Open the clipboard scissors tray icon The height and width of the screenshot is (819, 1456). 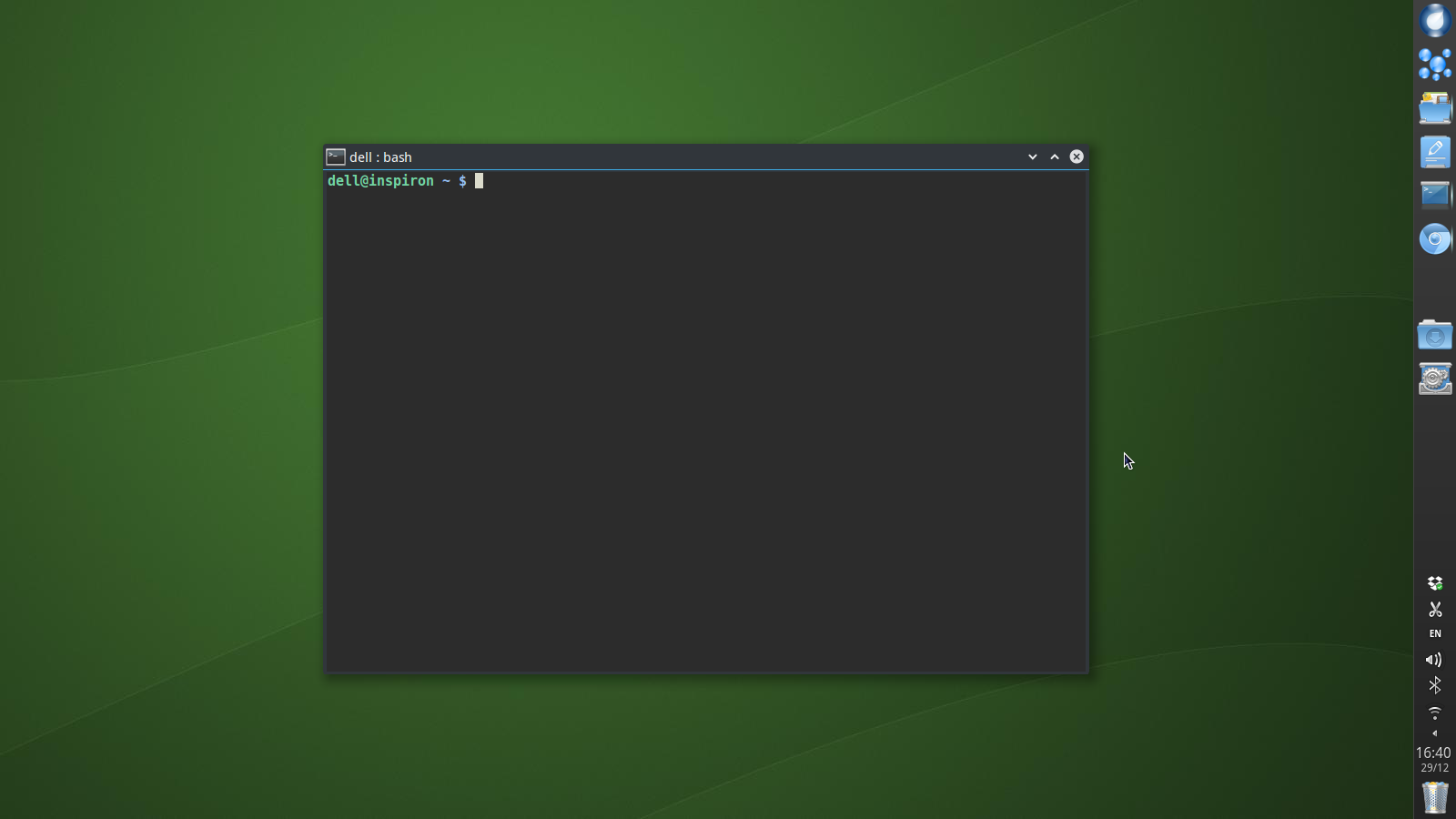[x=1435, y=609]
